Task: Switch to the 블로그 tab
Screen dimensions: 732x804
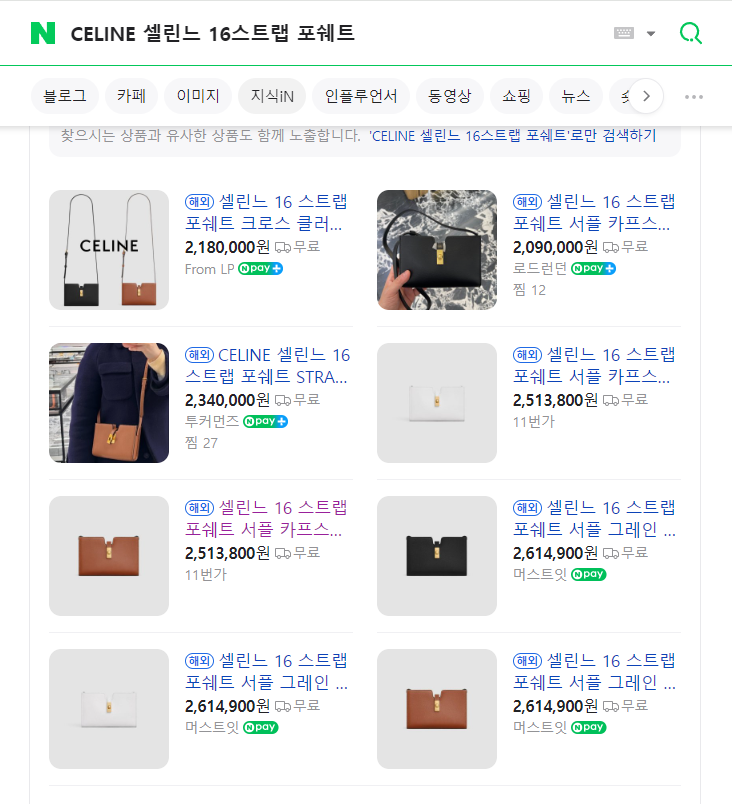Action: tap(65, 96)
